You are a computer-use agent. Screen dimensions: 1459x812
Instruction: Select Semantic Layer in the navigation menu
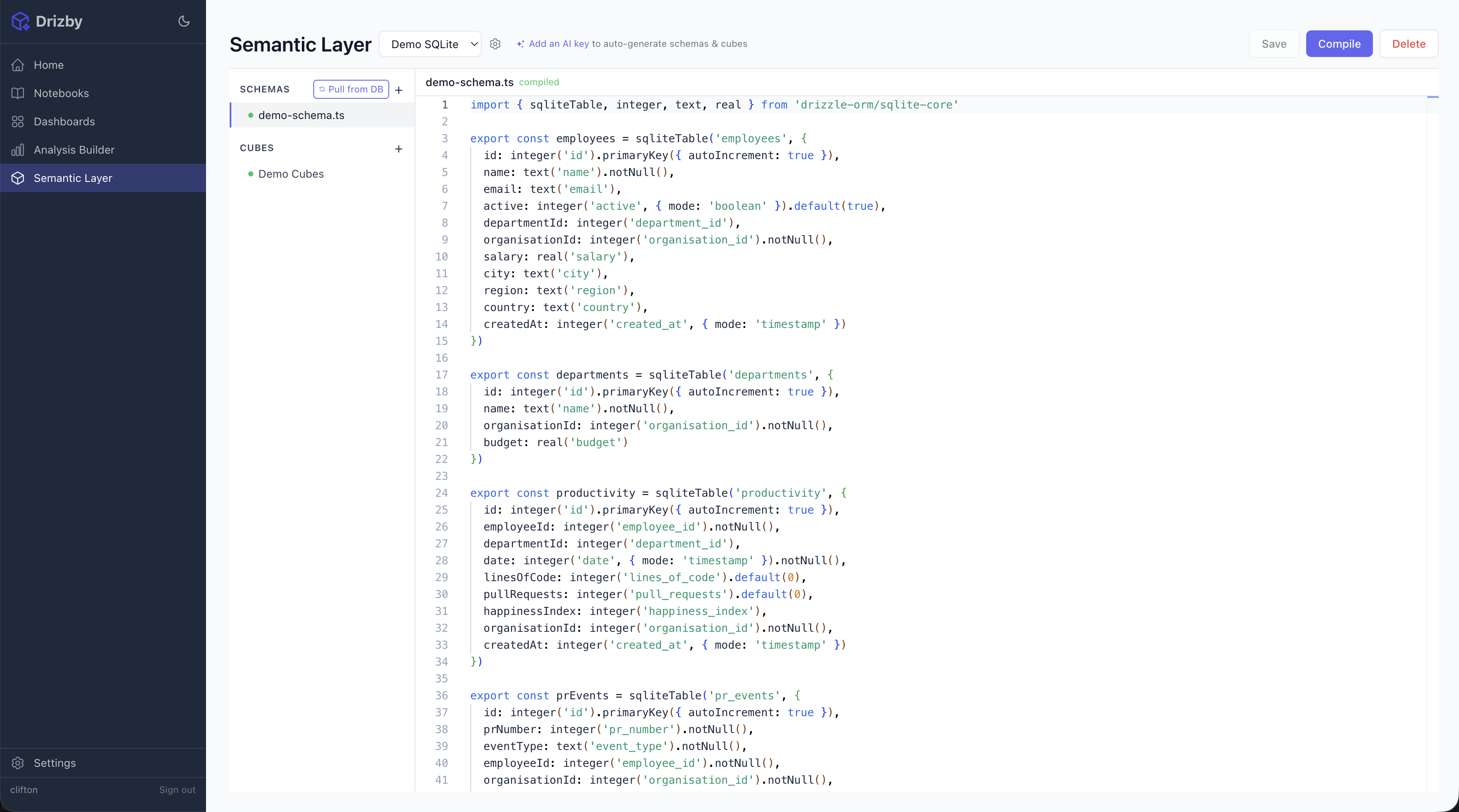tap(73, 178)
